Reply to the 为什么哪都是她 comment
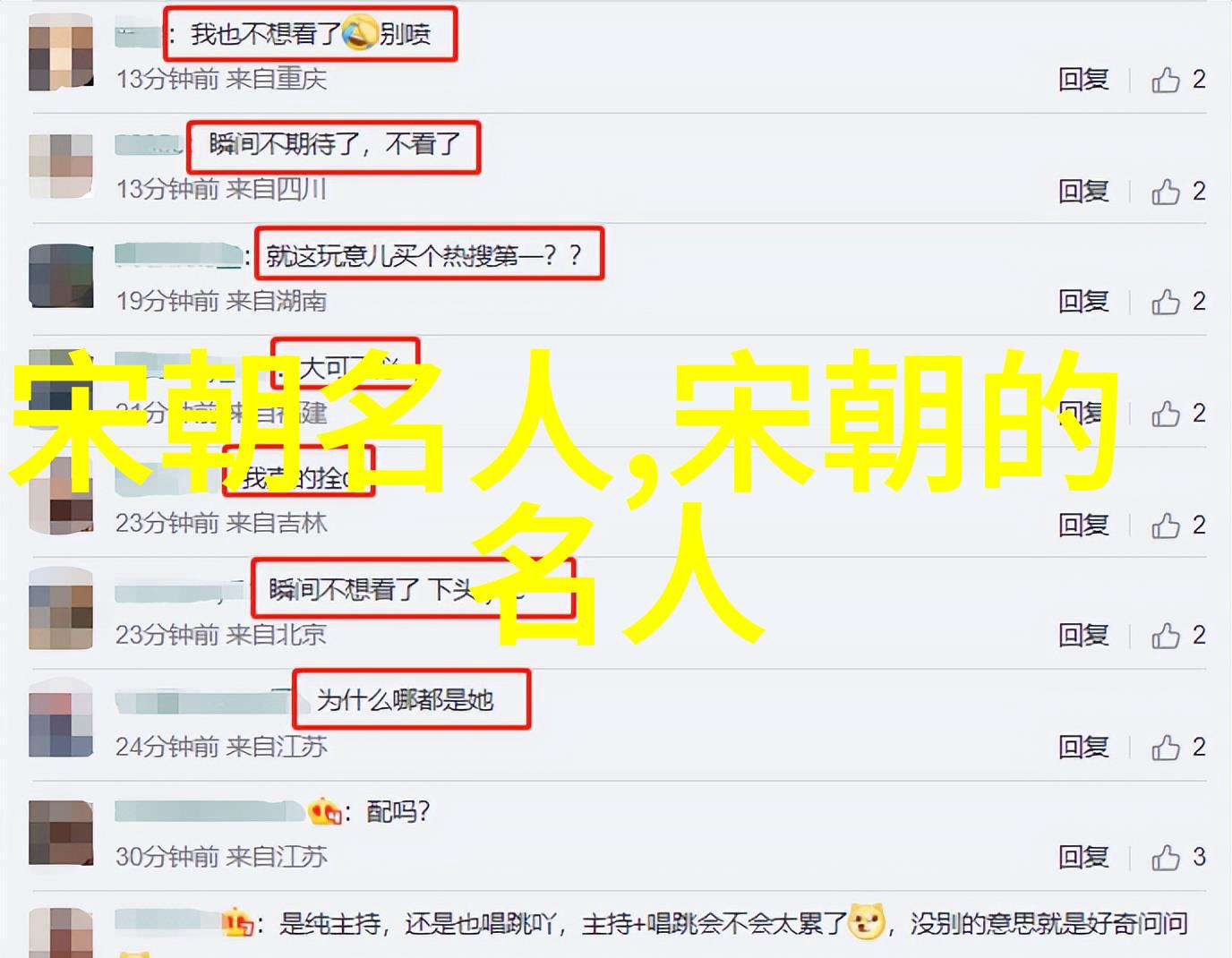This screenshot has height=958, width=1232. coord(1083,747)
